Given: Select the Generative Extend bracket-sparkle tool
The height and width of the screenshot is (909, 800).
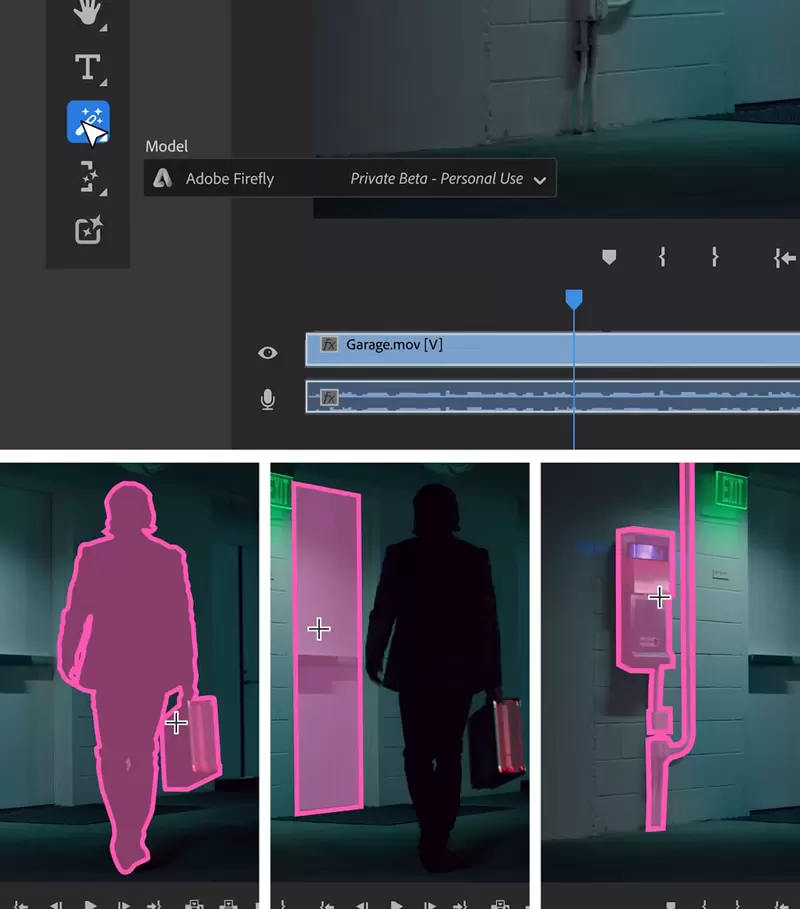Looking at the screenshot, I should click(x=88, y=177).
